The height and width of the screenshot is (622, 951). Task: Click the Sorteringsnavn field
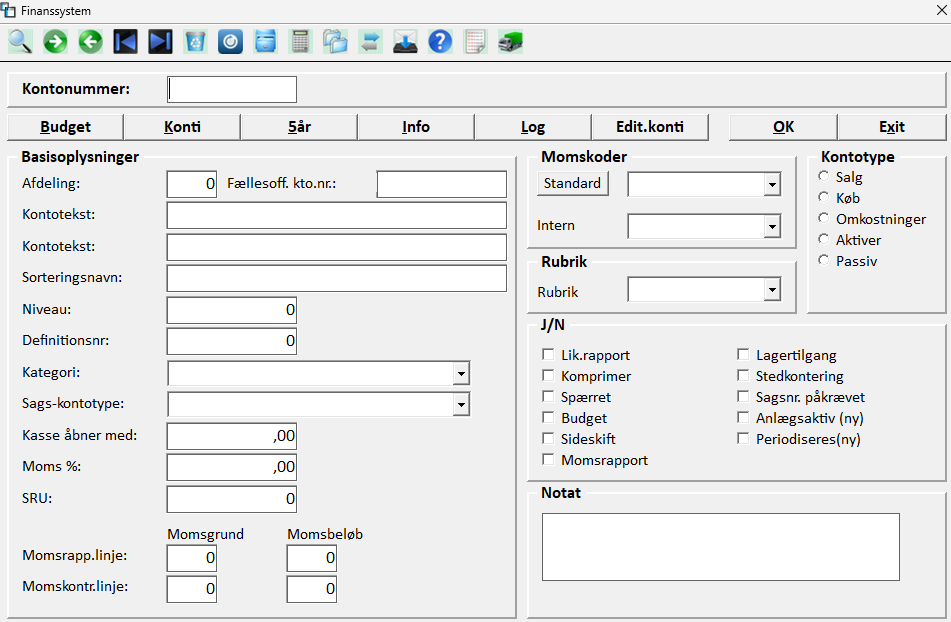pyautogui.click(x=337, y=278)
